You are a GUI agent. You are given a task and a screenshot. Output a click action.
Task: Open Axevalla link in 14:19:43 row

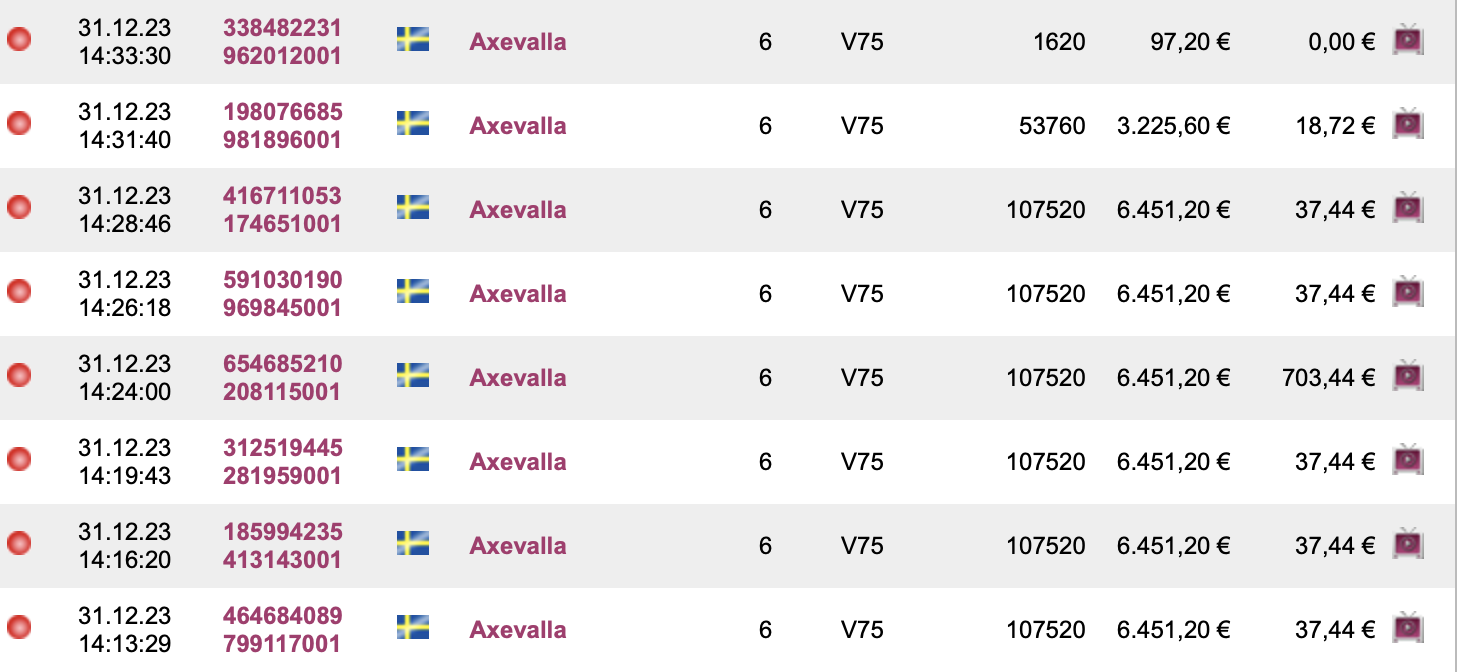coord(518,462)
